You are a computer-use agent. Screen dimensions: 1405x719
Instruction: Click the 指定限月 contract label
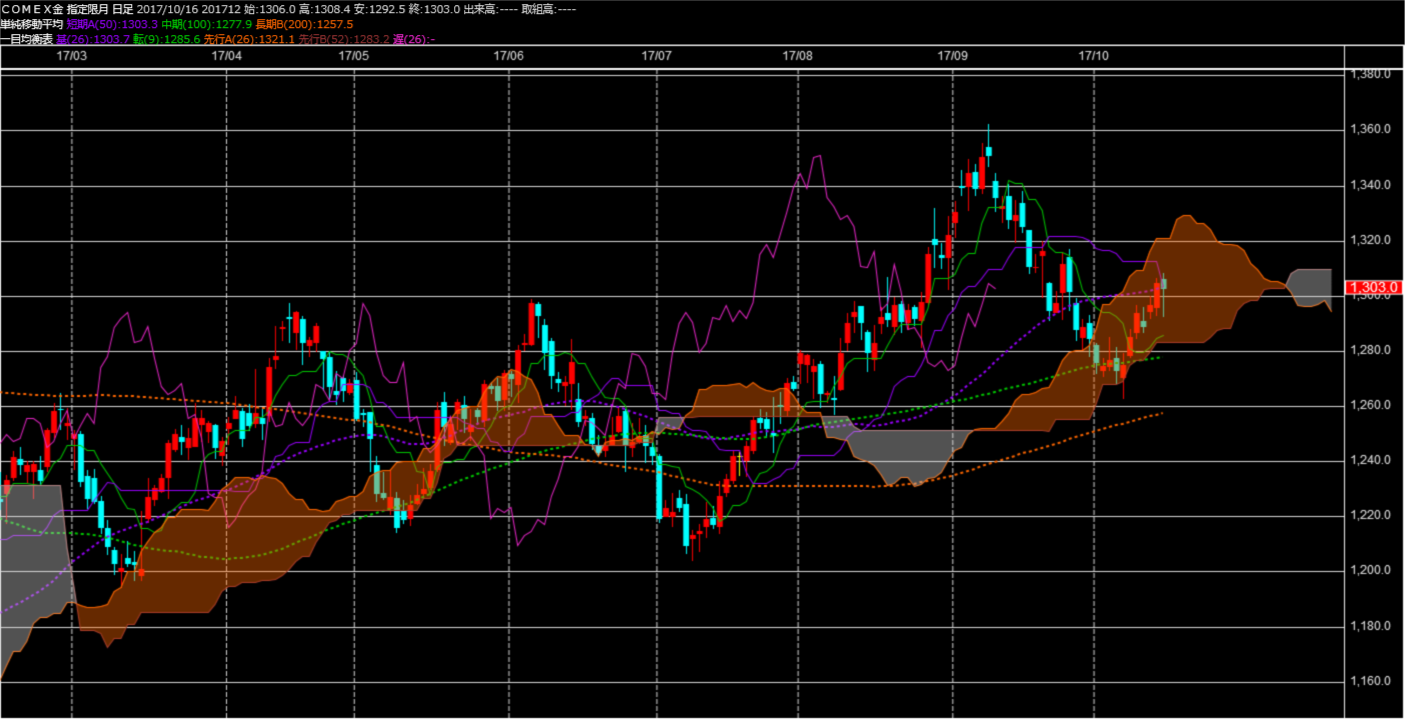pos(88,8)
